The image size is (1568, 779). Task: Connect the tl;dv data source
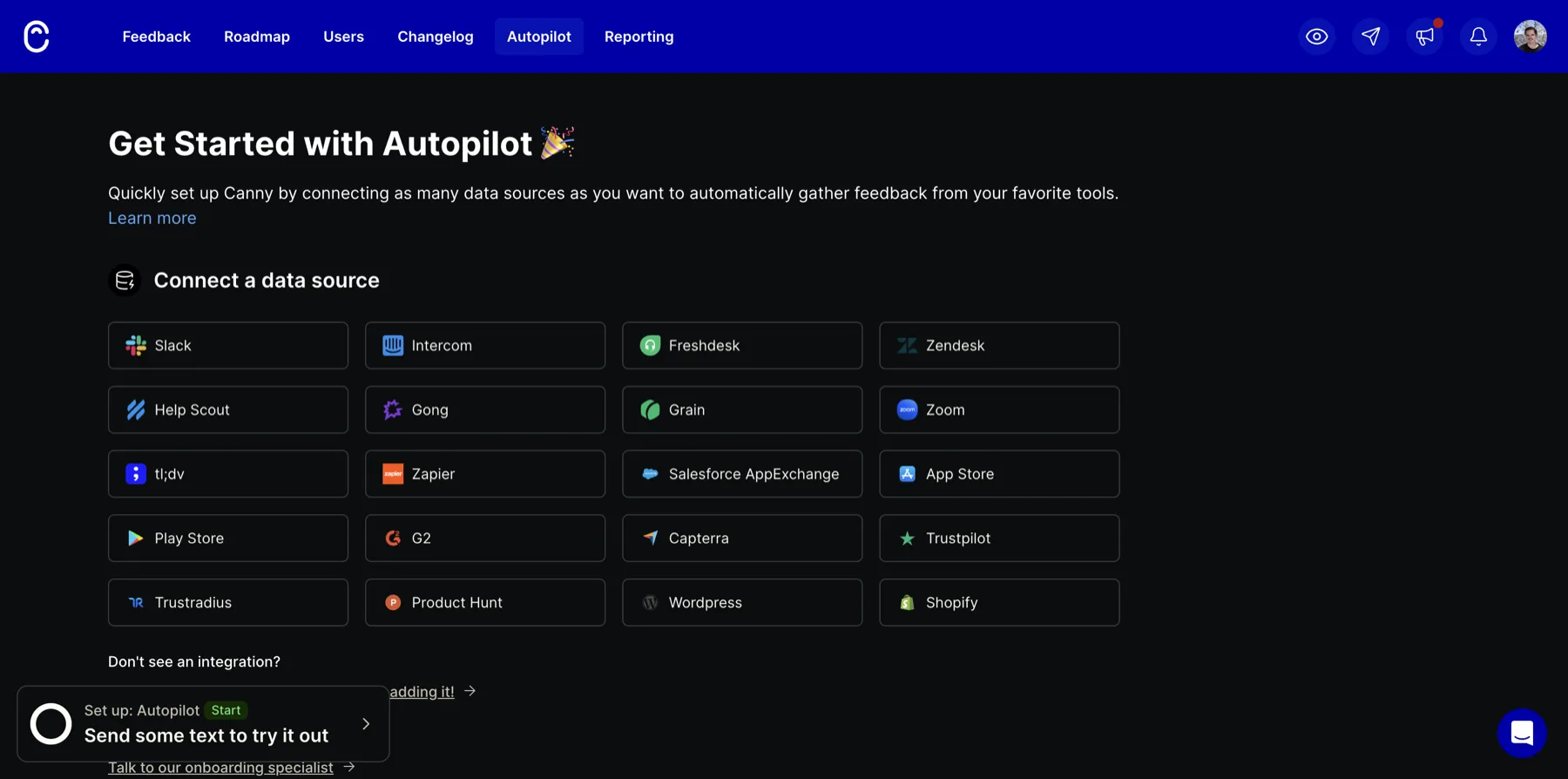[x=228, y=474]
